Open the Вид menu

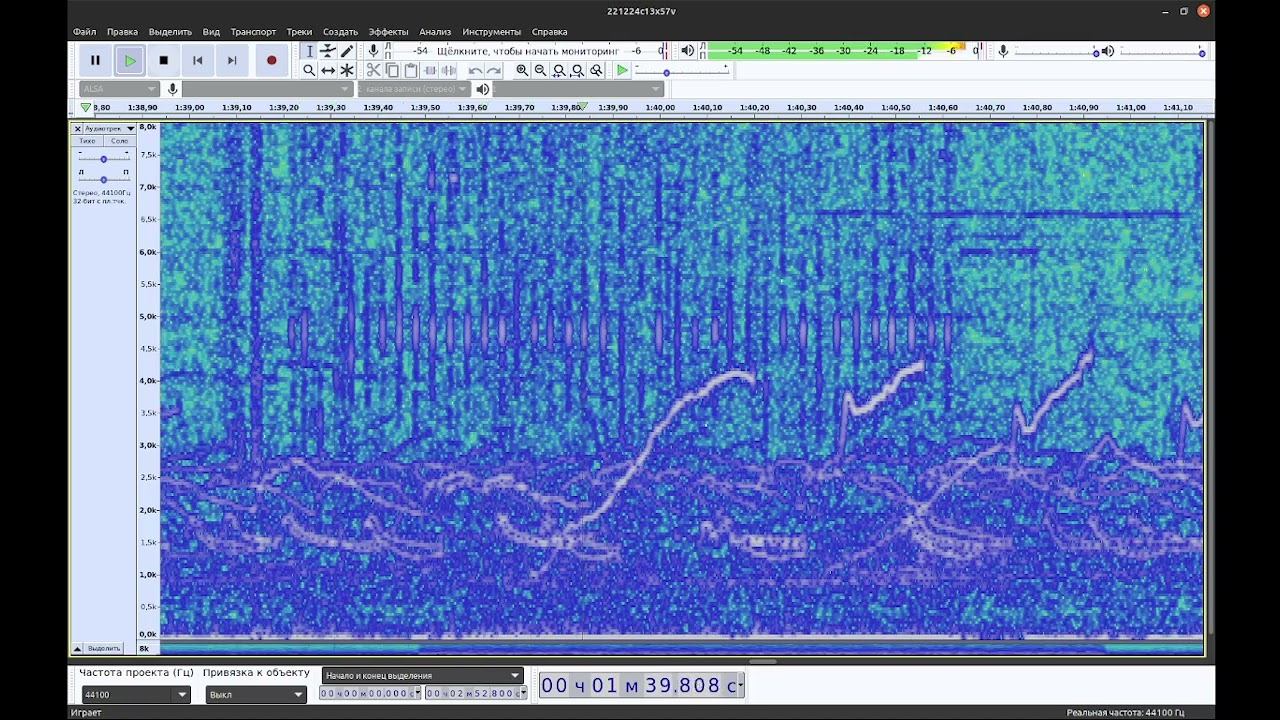pyautogui.click(x=211, y=32)
